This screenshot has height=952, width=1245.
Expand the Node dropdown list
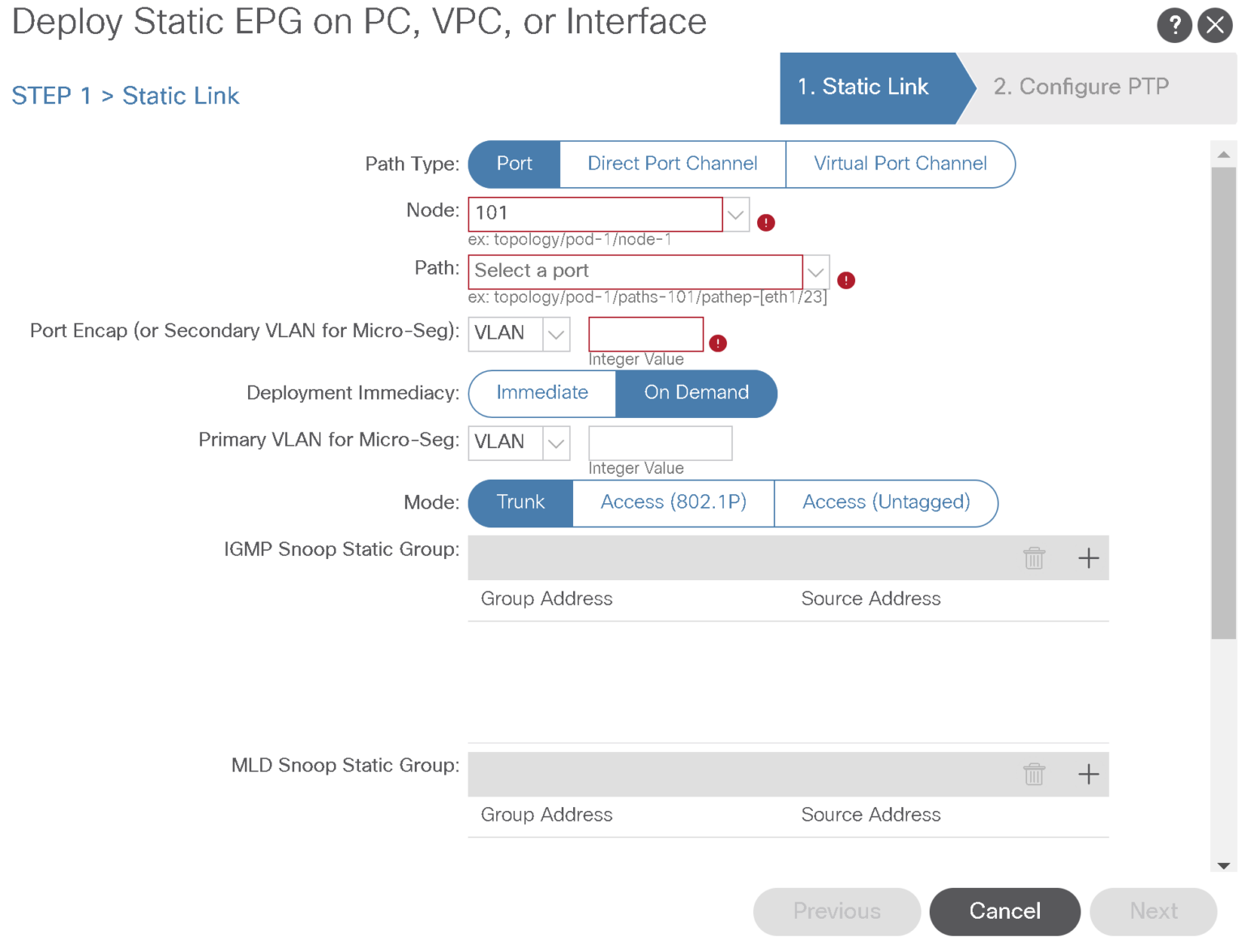pyautogui.click(x=736, y=215)
